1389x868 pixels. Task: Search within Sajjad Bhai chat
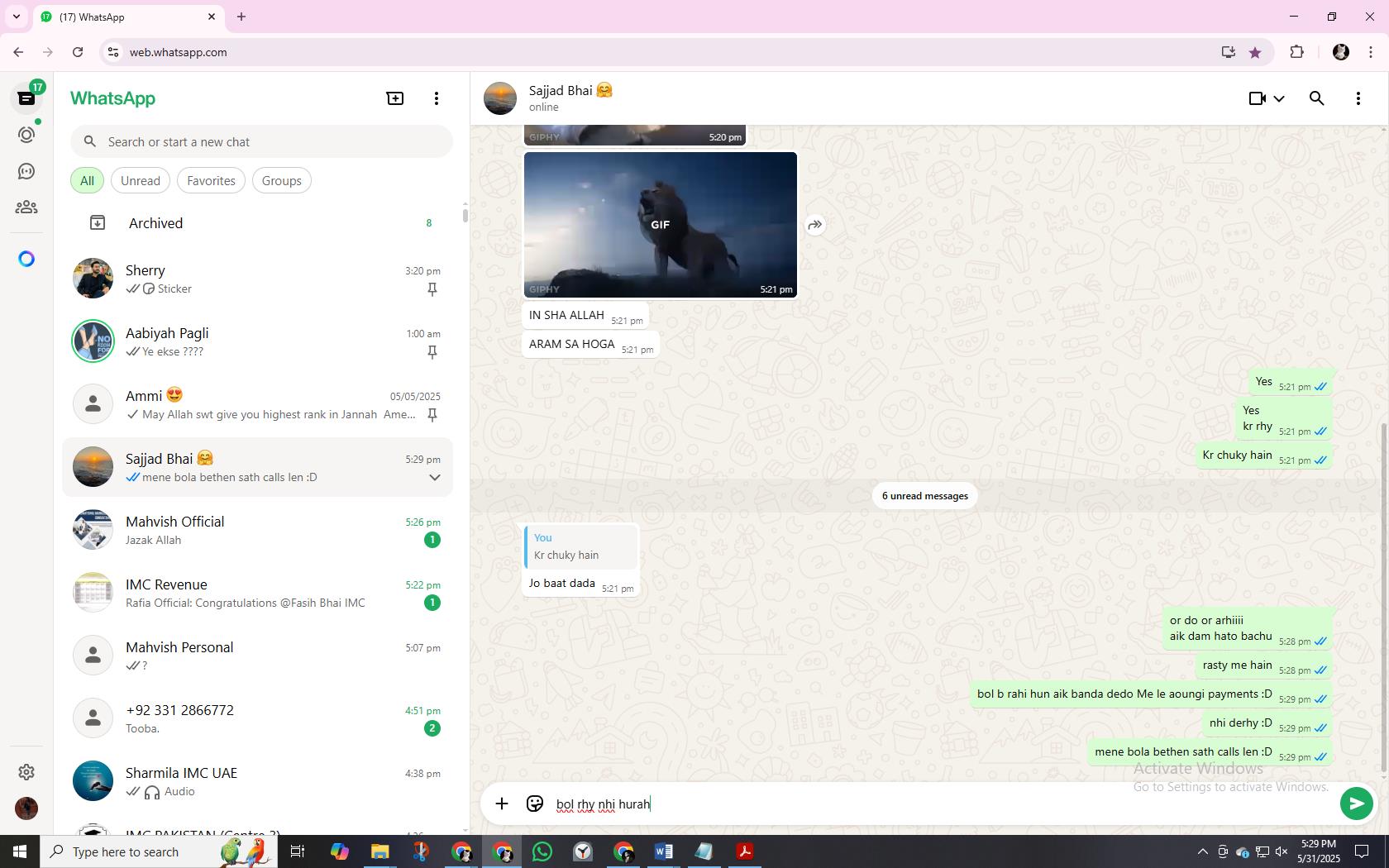coord(1317,98)
